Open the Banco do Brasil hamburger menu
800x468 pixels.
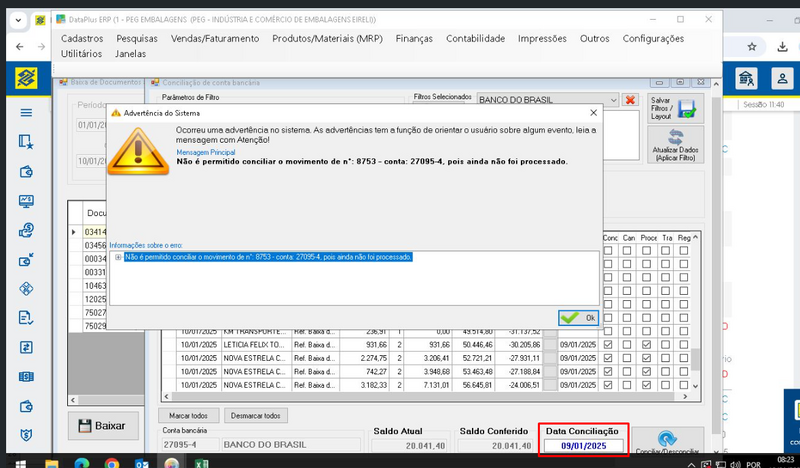click(x=26, y=113)
